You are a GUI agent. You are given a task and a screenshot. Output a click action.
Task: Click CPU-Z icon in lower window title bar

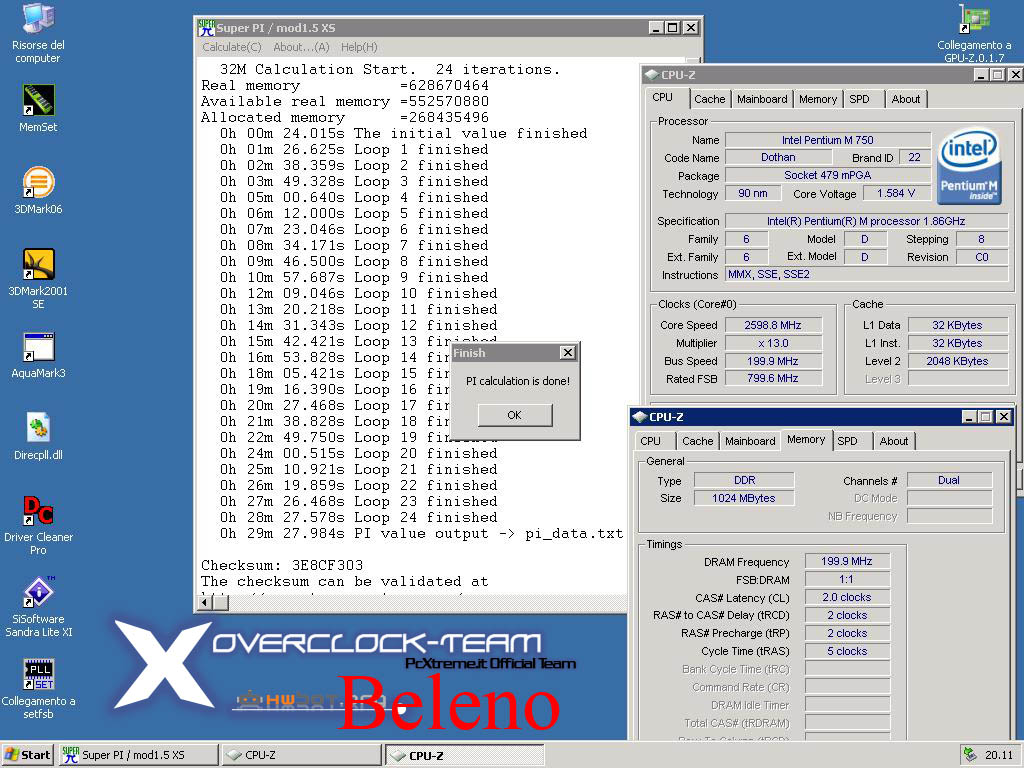tap(639, 417)
